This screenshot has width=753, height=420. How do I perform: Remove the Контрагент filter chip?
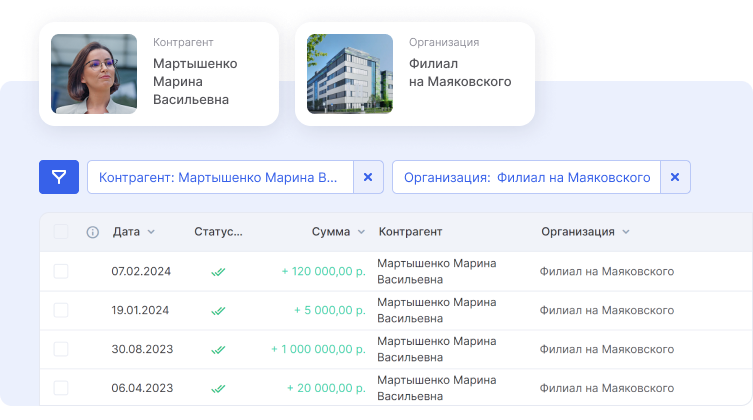(x=367, y=177)
